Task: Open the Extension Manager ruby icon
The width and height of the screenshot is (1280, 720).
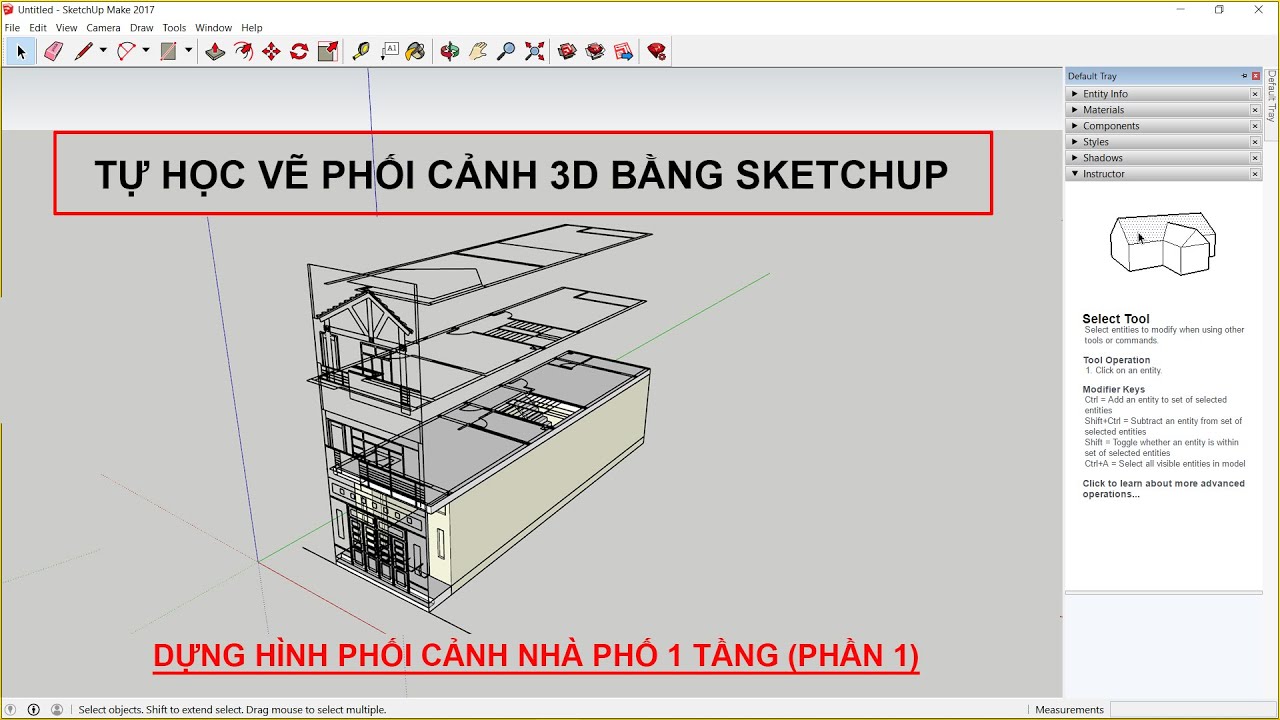Action: point(657,51)
